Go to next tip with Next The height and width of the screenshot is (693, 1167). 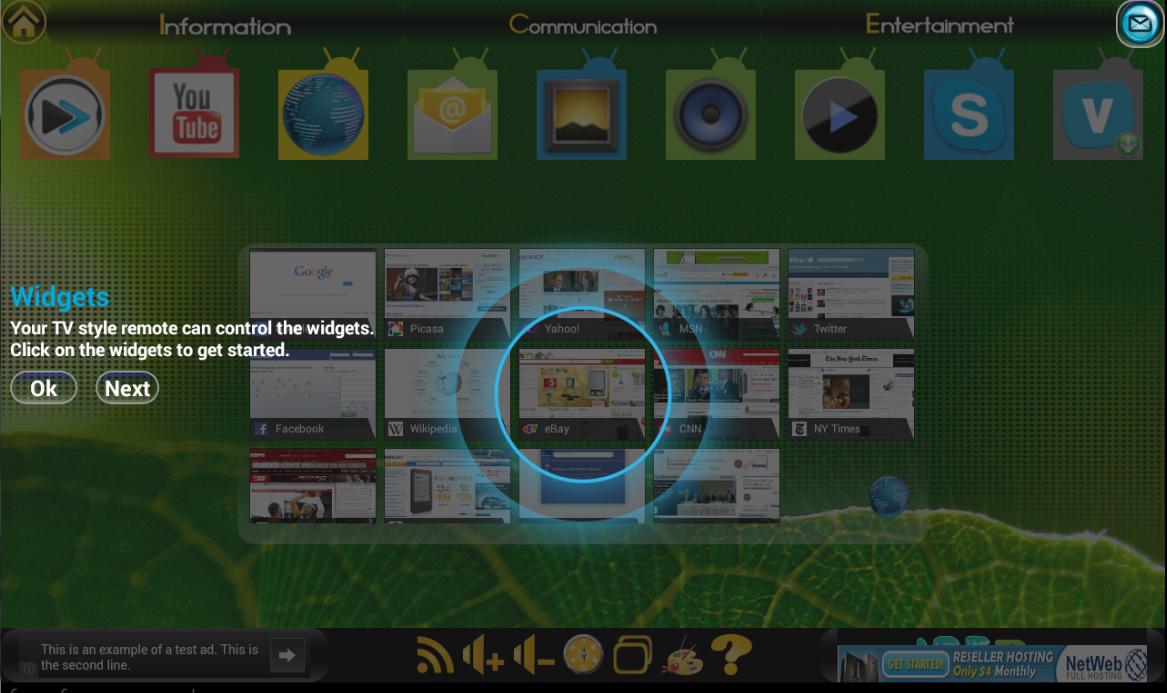point(127,388)
